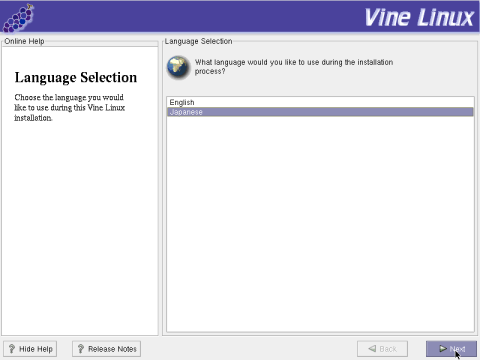Click the Vine Linux grape logo
The image size is (480, 360).
18,18
